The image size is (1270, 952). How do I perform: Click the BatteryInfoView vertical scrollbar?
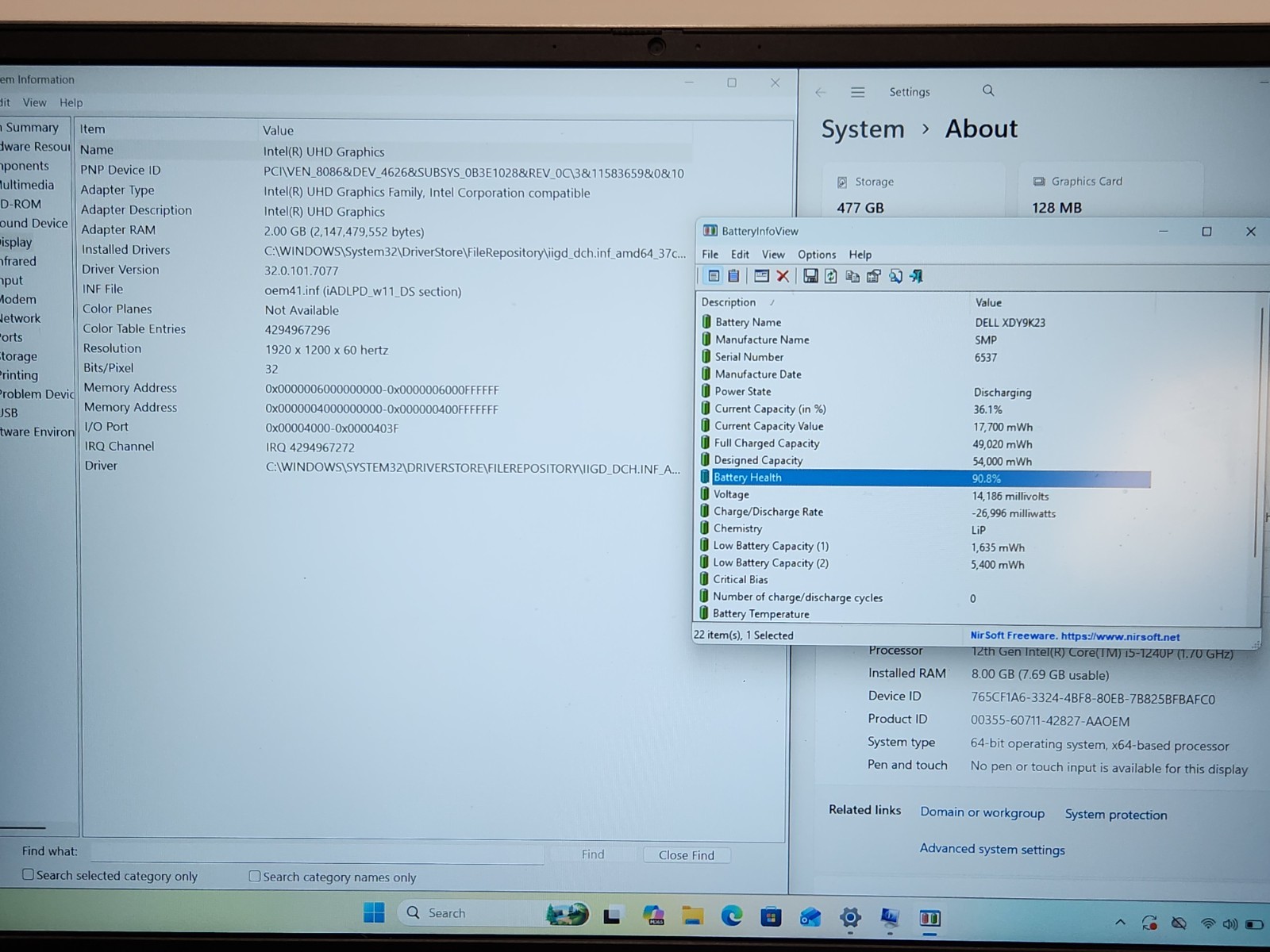(1258, 432)
